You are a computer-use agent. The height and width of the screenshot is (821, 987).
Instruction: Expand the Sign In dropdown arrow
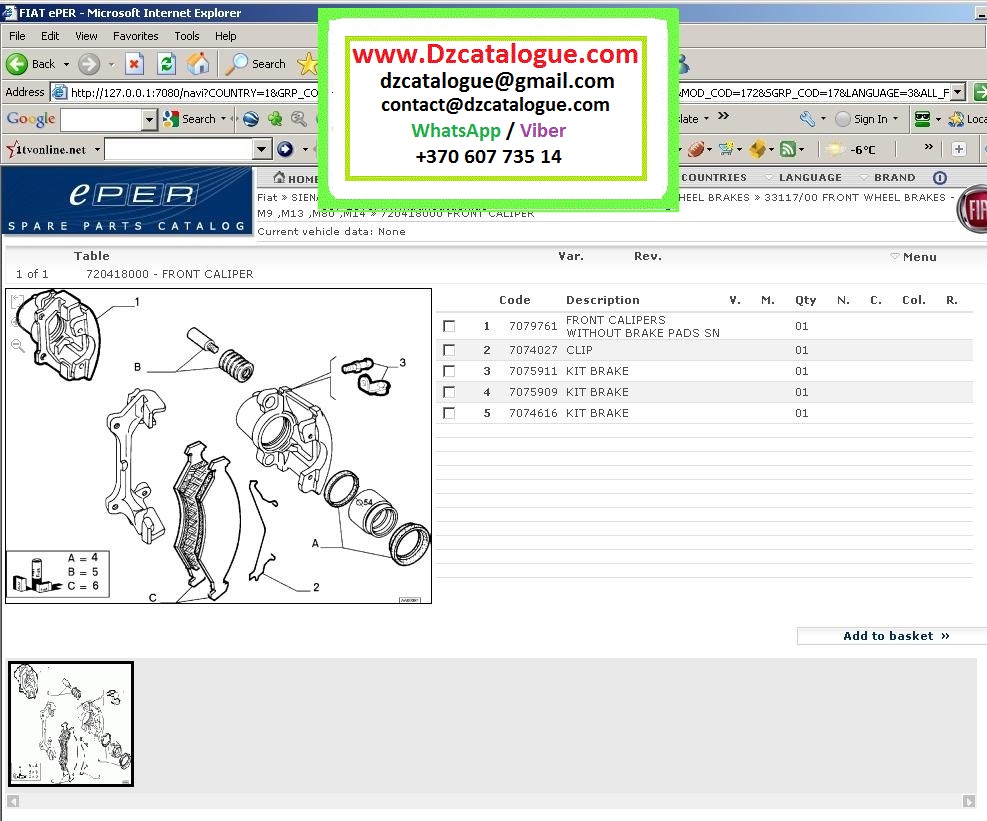point(895,118)
